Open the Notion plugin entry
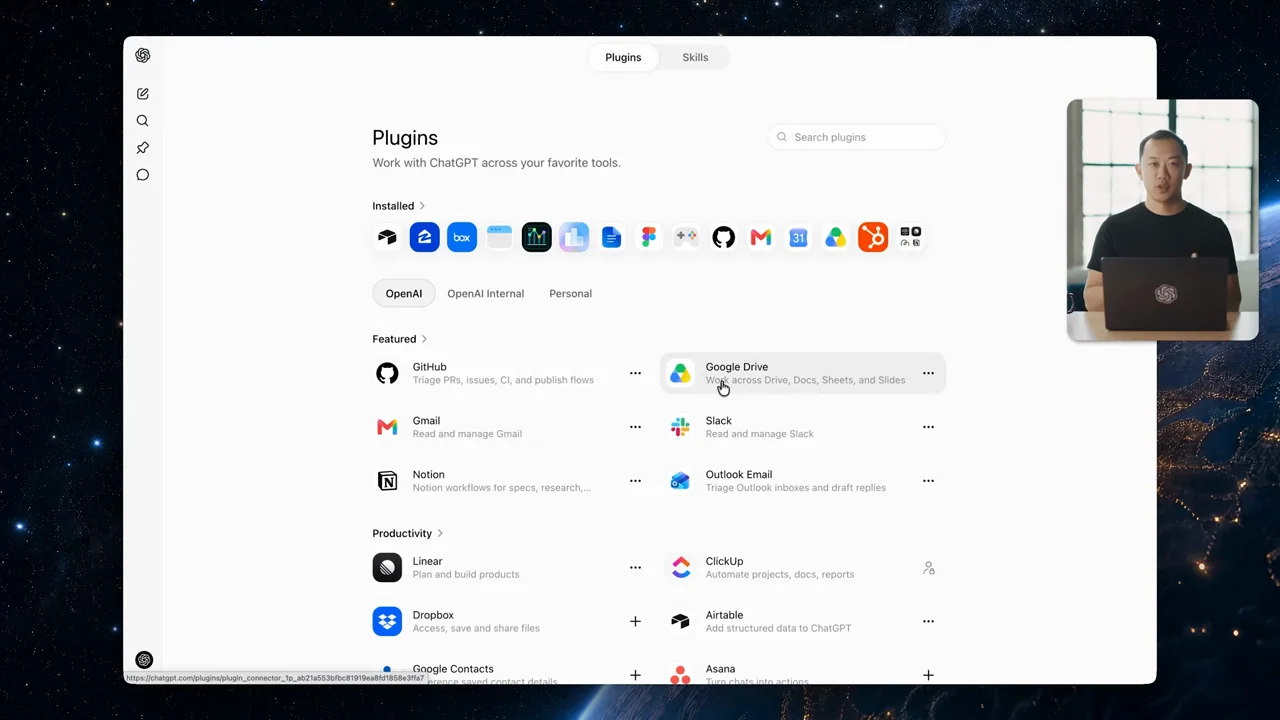The width and height of the screenshot is (1280, 720). tap(510, 482)
